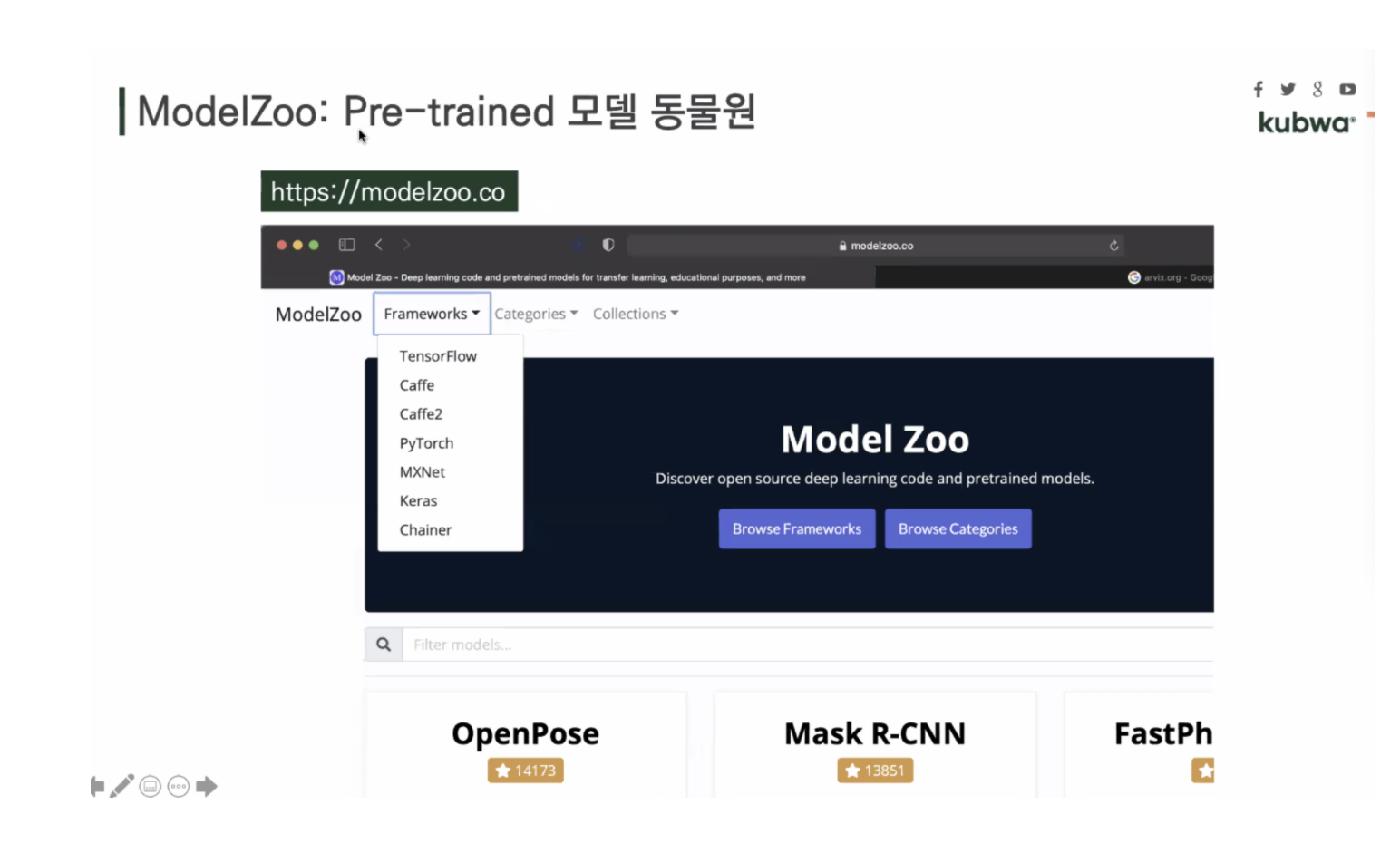The width and height of the screenshot is (1400, 863).
Task: Click the star badge under OpenPose
Action: coord(526,771)
